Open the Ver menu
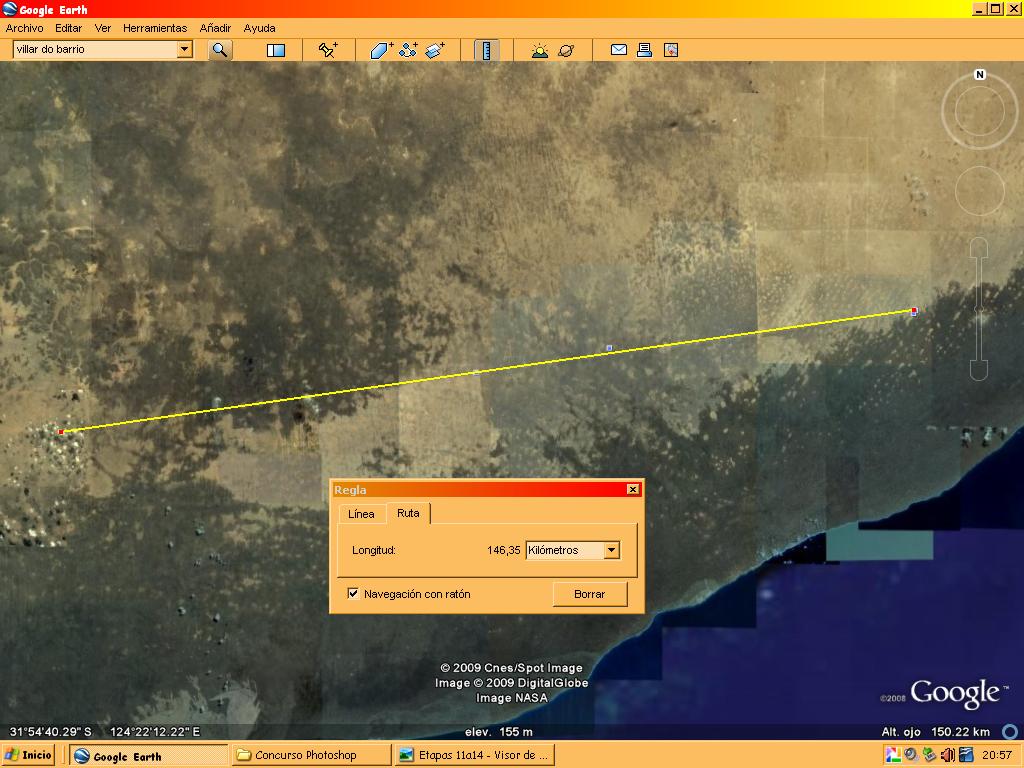This screenshot has height=768, width=1024. pyautogui.click(x=103, y=28)
